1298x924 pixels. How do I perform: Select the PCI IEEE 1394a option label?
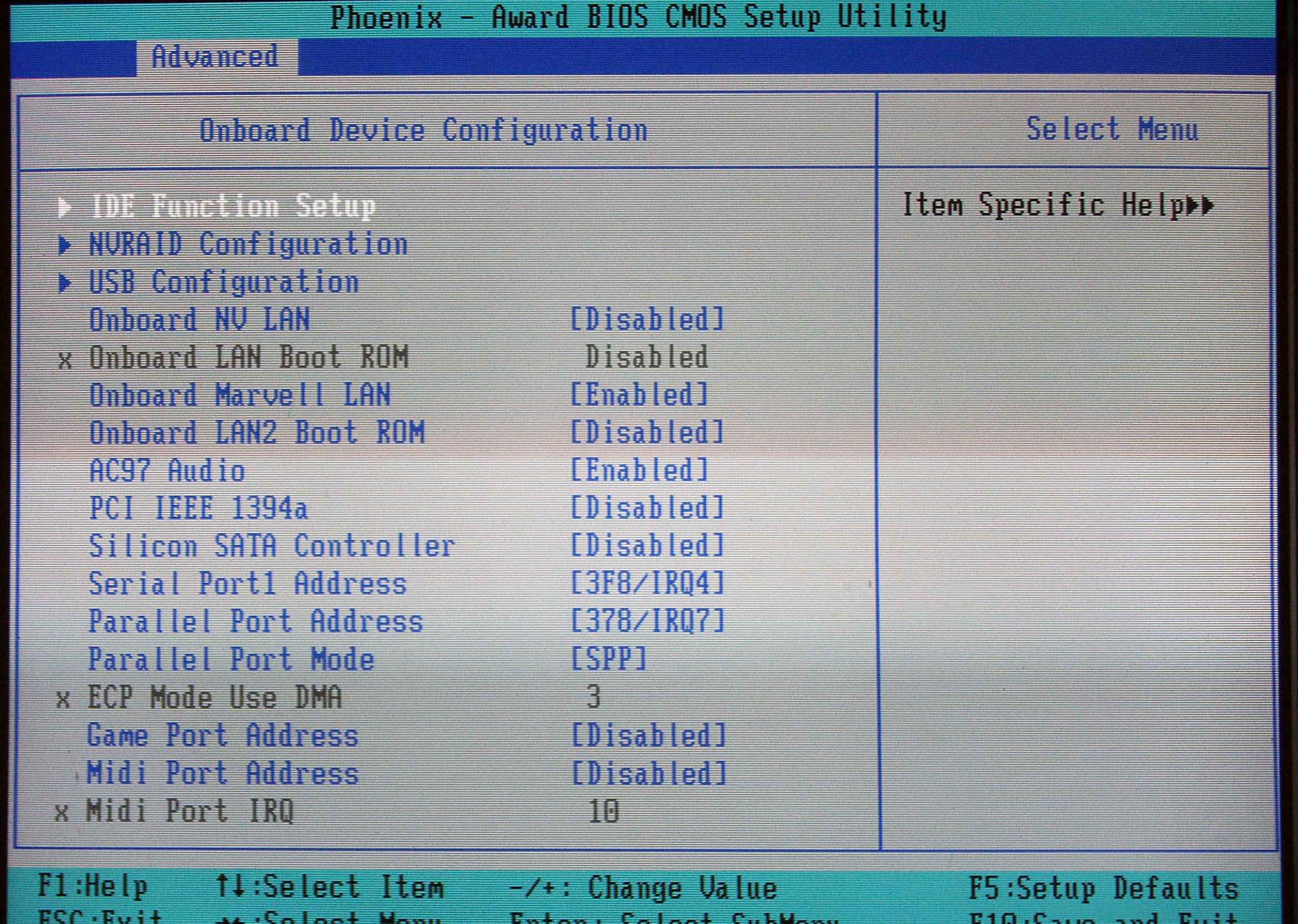pos(198,508)
